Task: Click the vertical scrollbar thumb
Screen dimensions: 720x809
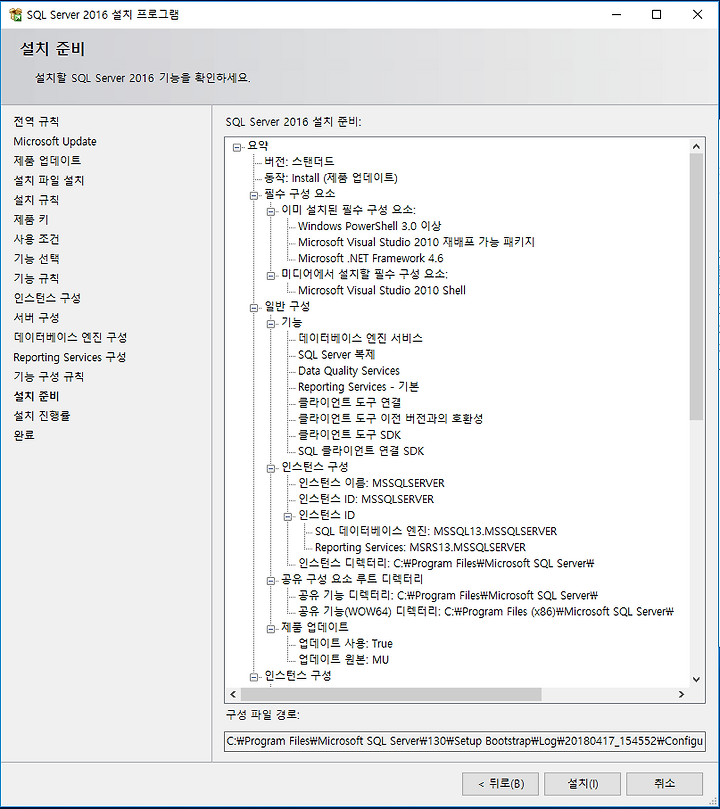Action: click(x=696, y=286)
